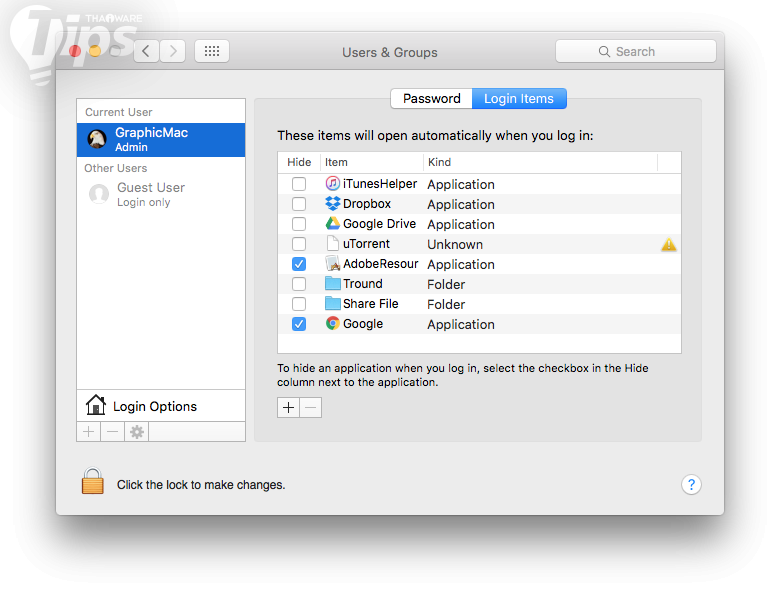
Task: Click the Google Chrome icon
Action: pyautogui.click(x=332, y=323)
